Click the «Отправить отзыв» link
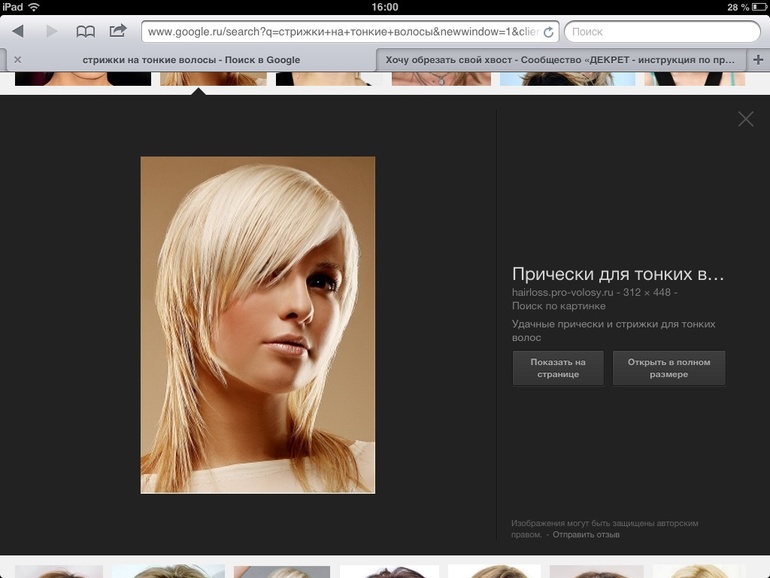The width and height of the screenshot is (770, 578). click(586, 535)
